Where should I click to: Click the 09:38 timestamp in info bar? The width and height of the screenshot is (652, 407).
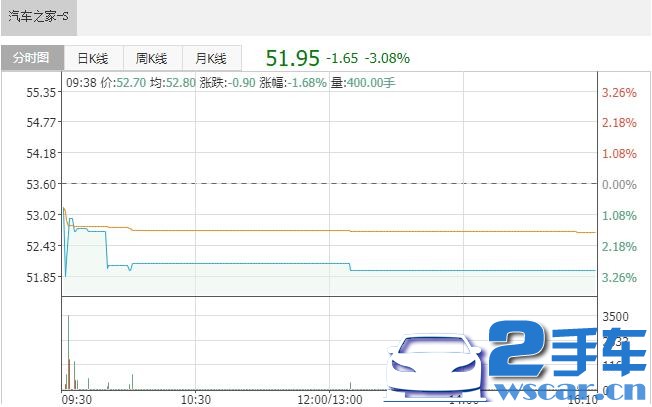(83, 82)
